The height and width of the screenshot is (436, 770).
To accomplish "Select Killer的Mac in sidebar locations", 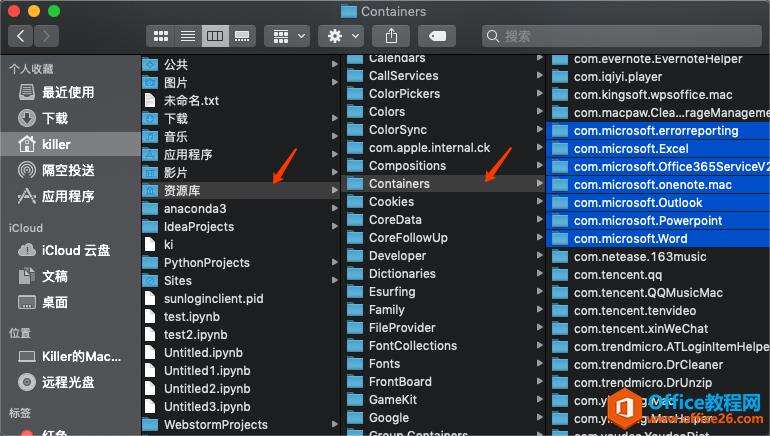I will (x=70, y=356).
